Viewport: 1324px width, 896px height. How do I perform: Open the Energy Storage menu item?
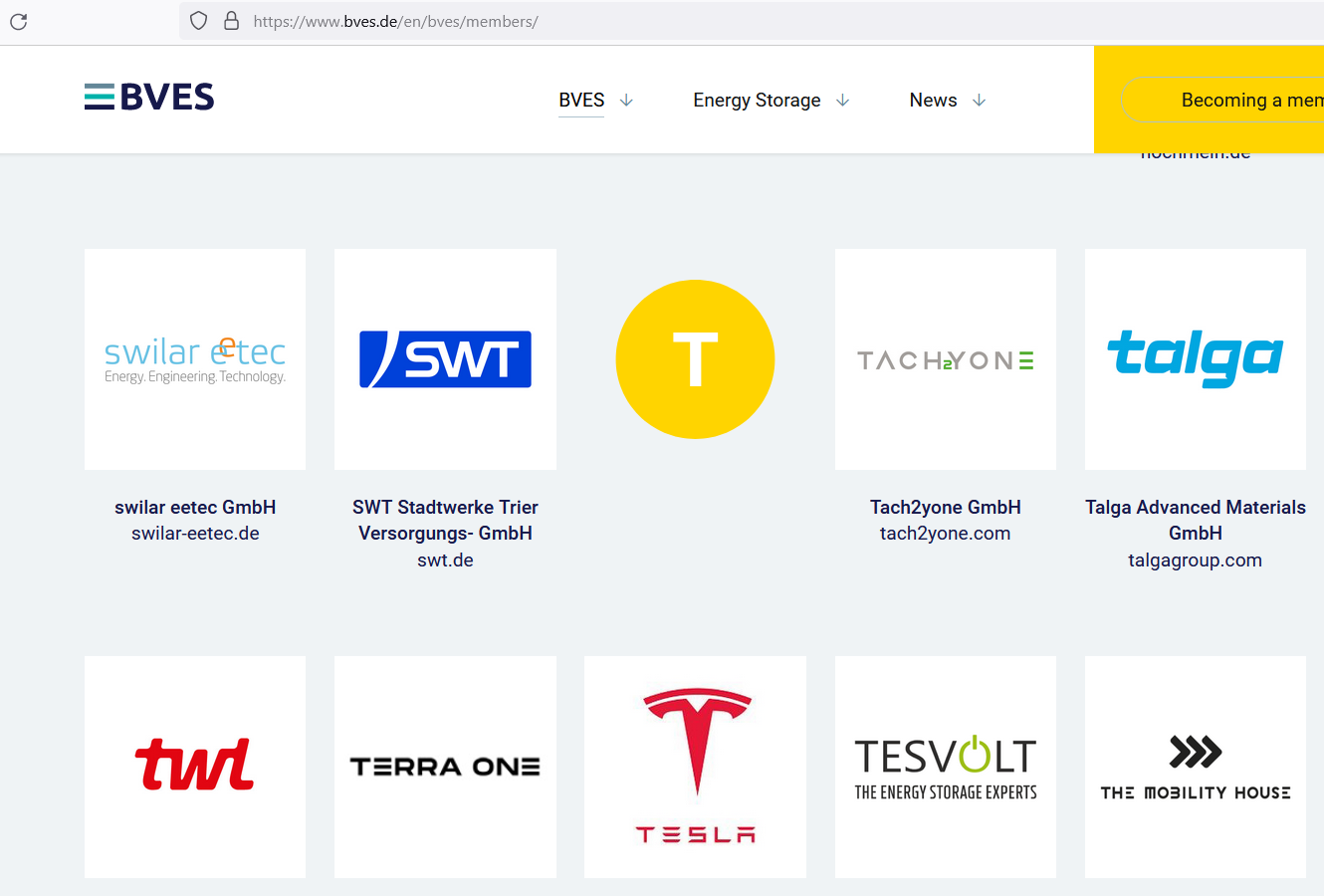tap(757, 100)
